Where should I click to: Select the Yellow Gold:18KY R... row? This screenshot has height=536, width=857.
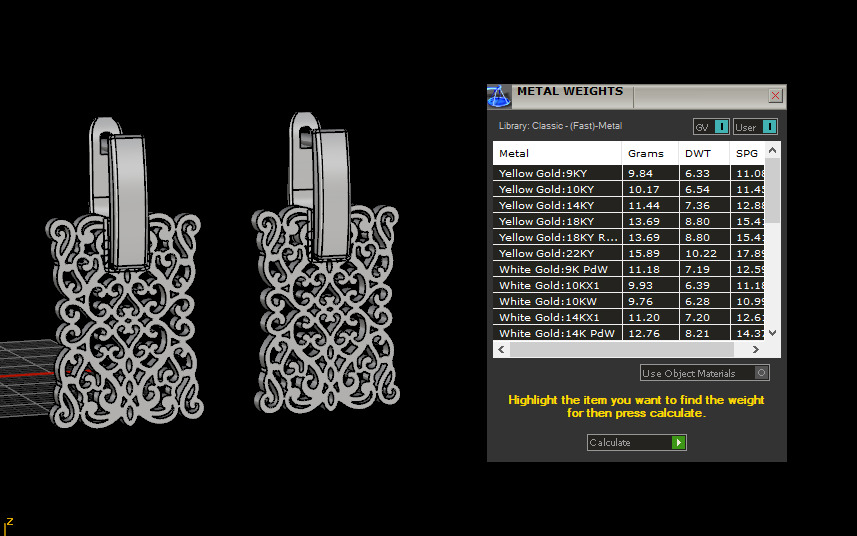click(629, 237)
